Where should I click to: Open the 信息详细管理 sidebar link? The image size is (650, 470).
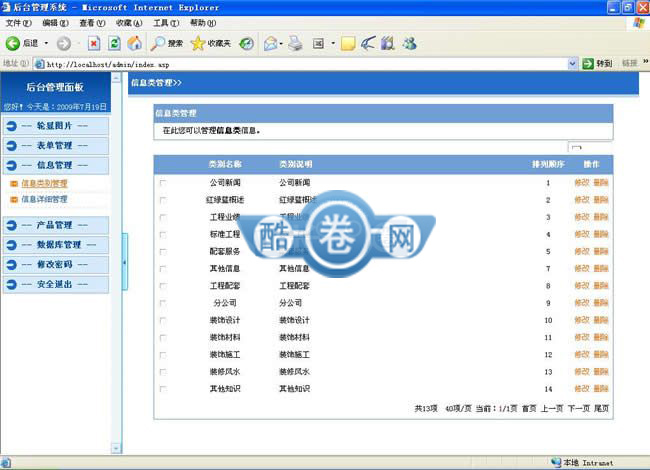[x=44, y=199]
